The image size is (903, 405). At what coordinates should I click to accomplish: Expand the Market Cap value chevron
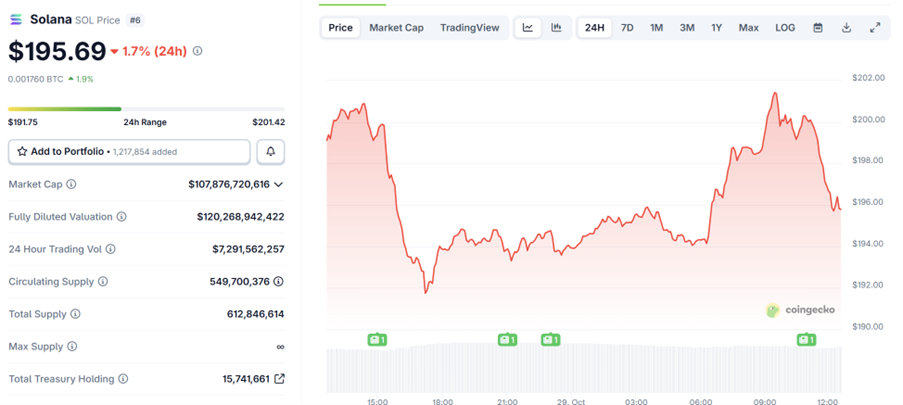pos(279,184)
